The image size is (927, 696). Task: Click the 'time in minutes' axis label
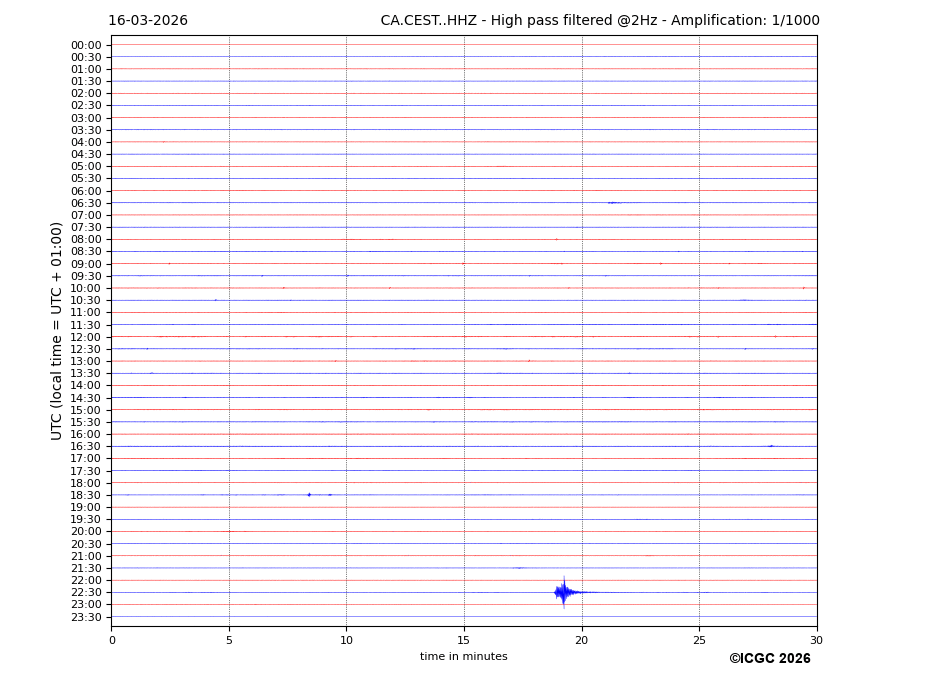[x=463, y=656]
